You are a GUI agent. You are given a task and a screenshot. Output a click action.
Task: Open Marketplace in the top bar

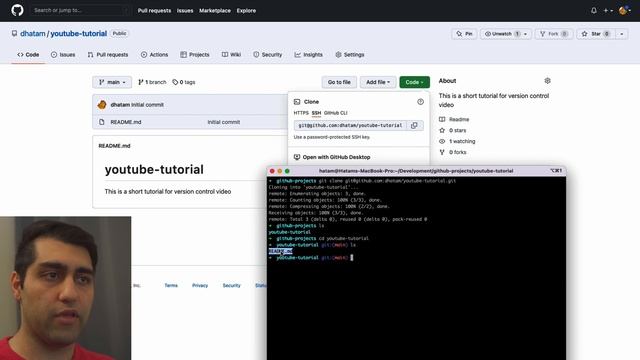(x=215, y=11)
